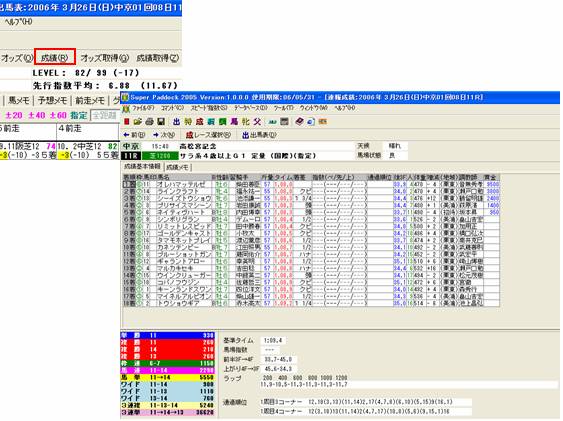563x421 pixels.
Task: Select 13th place row マルカキセキ
Action: [311, 268]
